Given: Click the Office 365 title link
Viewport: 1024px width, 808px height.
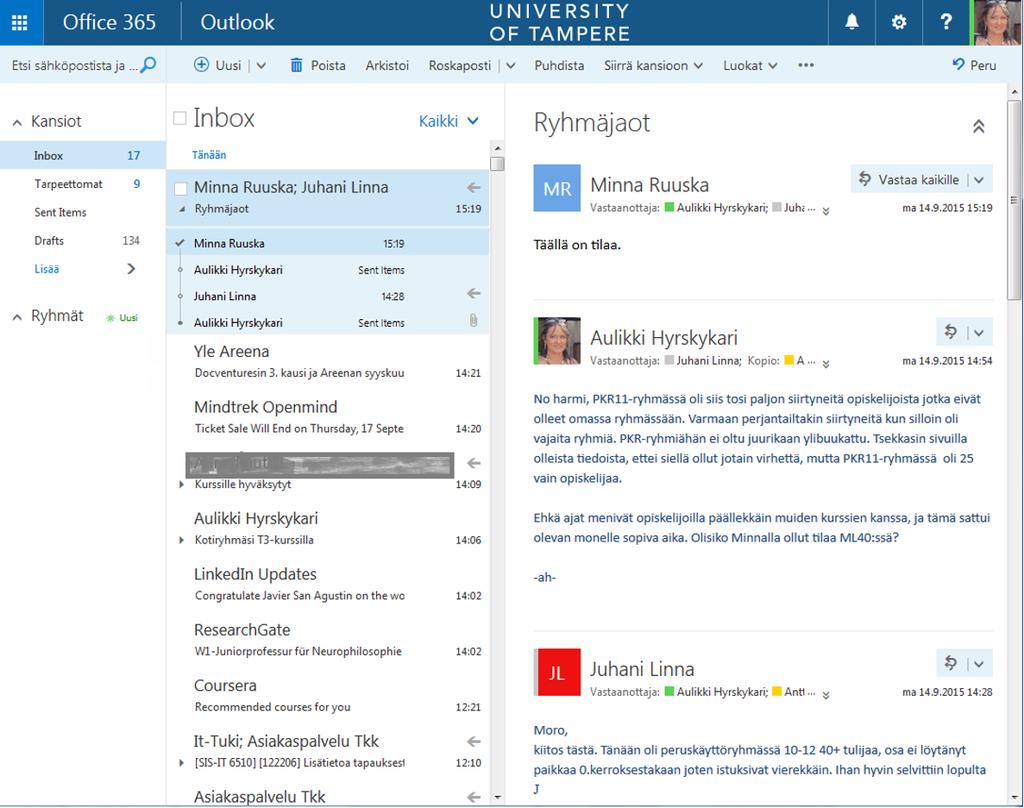Looking at the screenshot, I should pos(109,22).
